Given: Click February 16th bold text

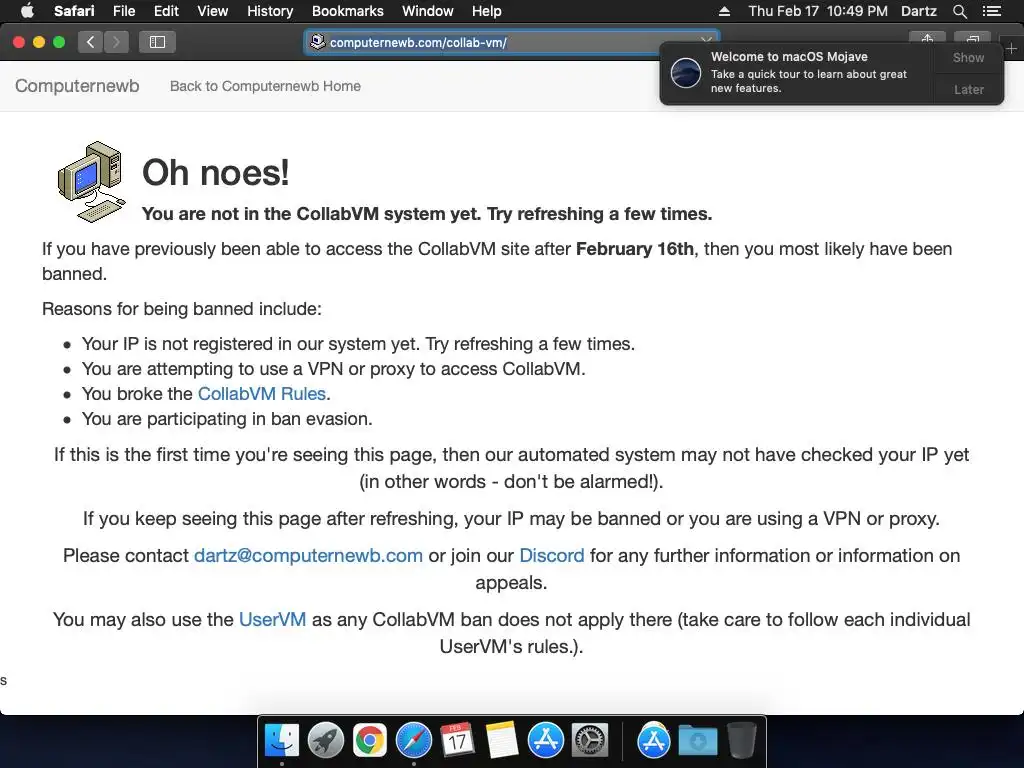Looking at the screenshot, I should 635,249.
